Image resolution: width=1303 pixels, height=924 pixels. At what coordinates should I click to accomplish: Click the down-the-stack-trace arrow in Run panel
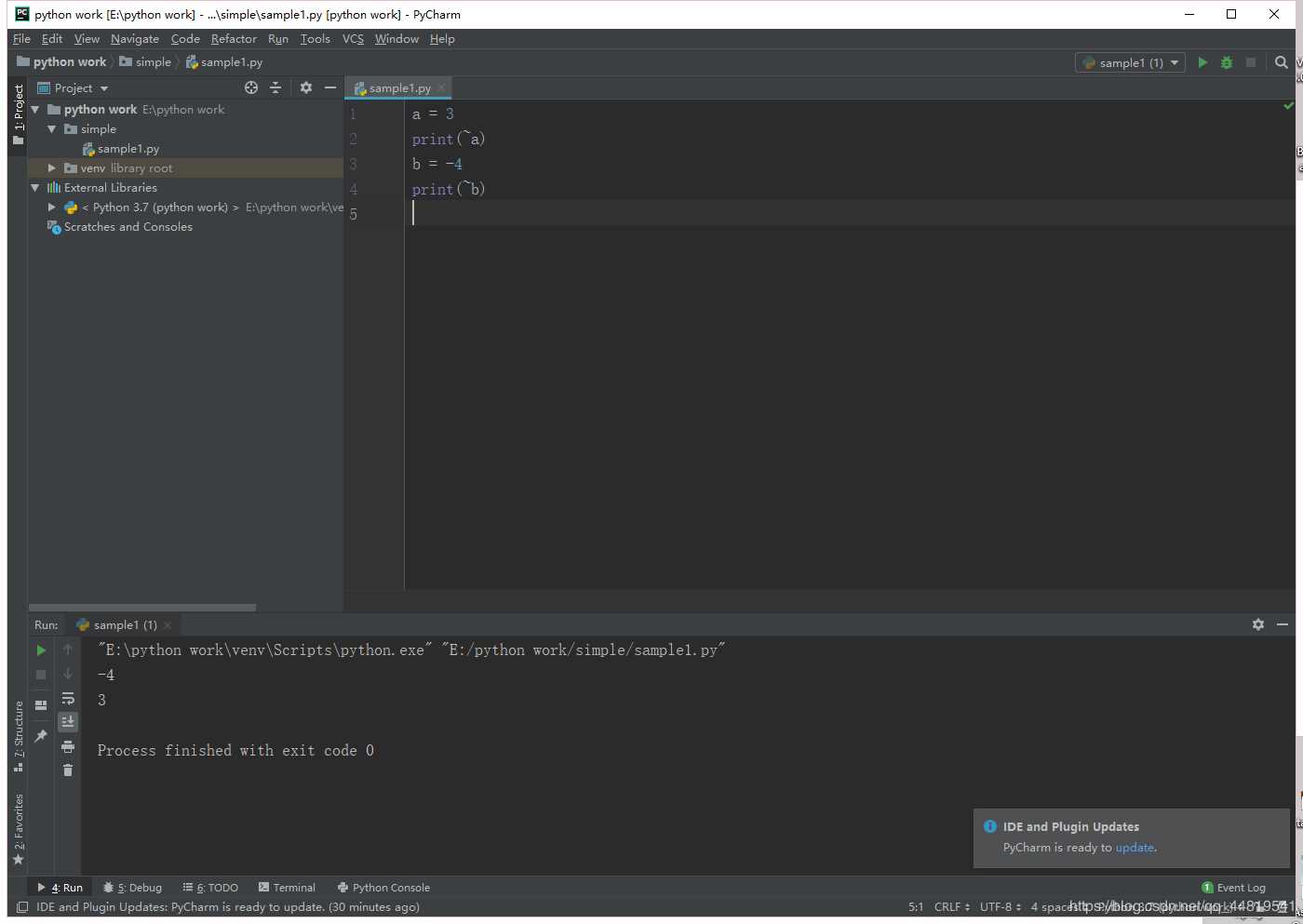coord(68,674)
